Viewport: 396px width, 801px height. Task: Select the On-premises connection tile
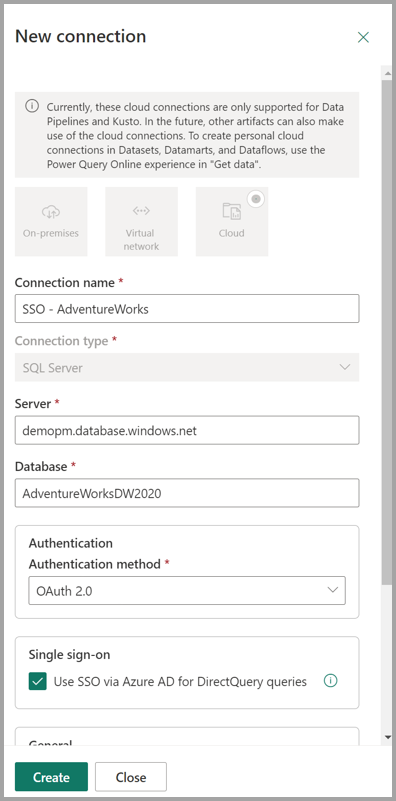[51, 221]
